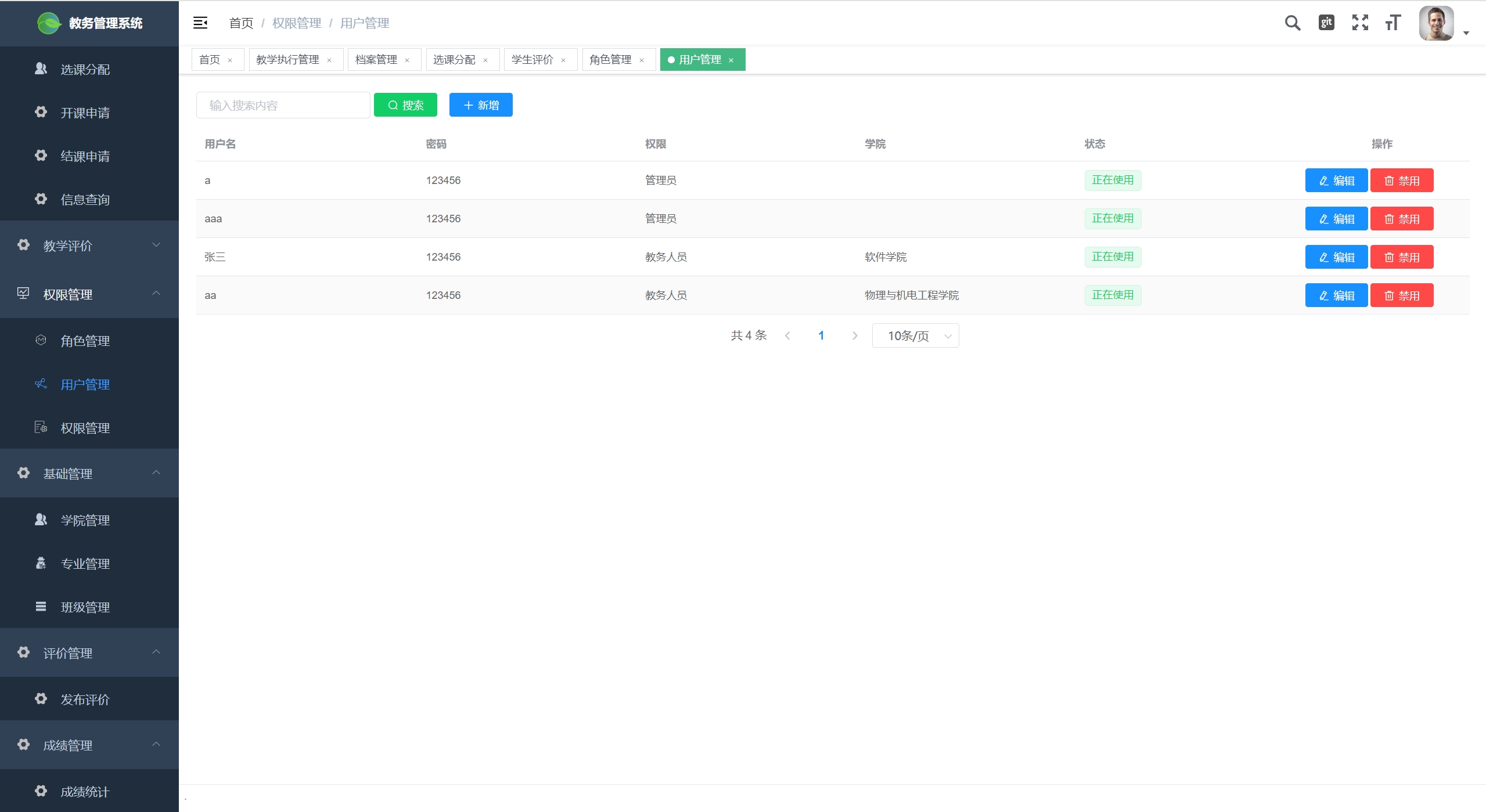Click the user avatar picture

pyautogui.click(x=1436, y=23)
